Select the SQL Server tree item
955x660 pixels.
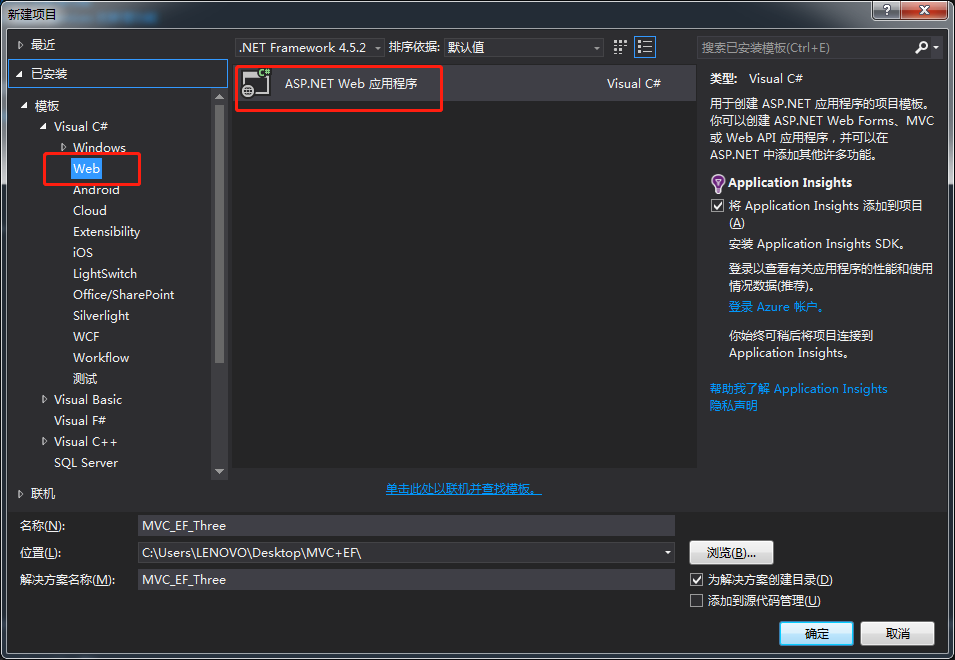(86, 463)
